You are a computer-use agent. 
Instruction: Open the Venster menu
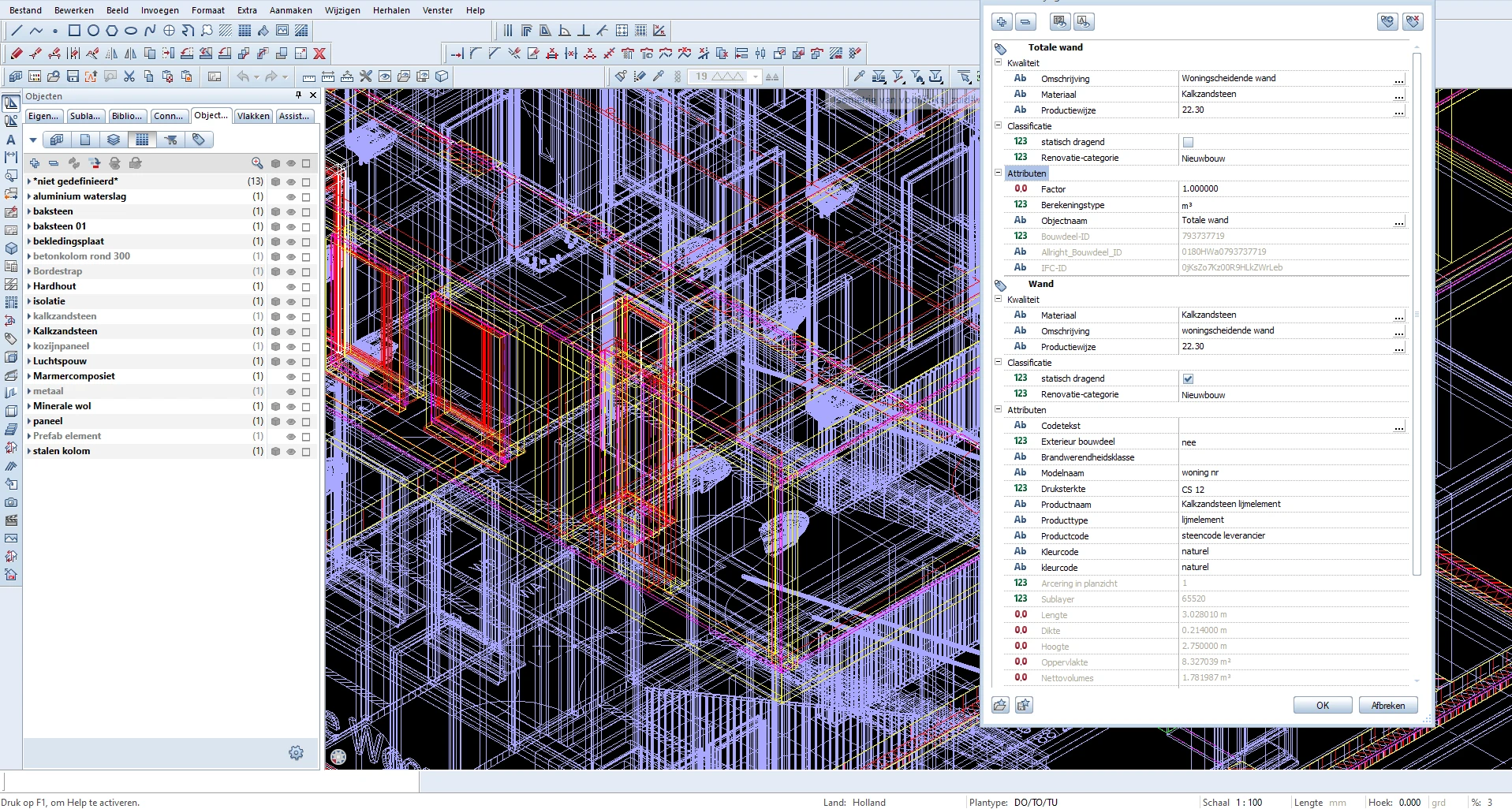click(438, 10)
